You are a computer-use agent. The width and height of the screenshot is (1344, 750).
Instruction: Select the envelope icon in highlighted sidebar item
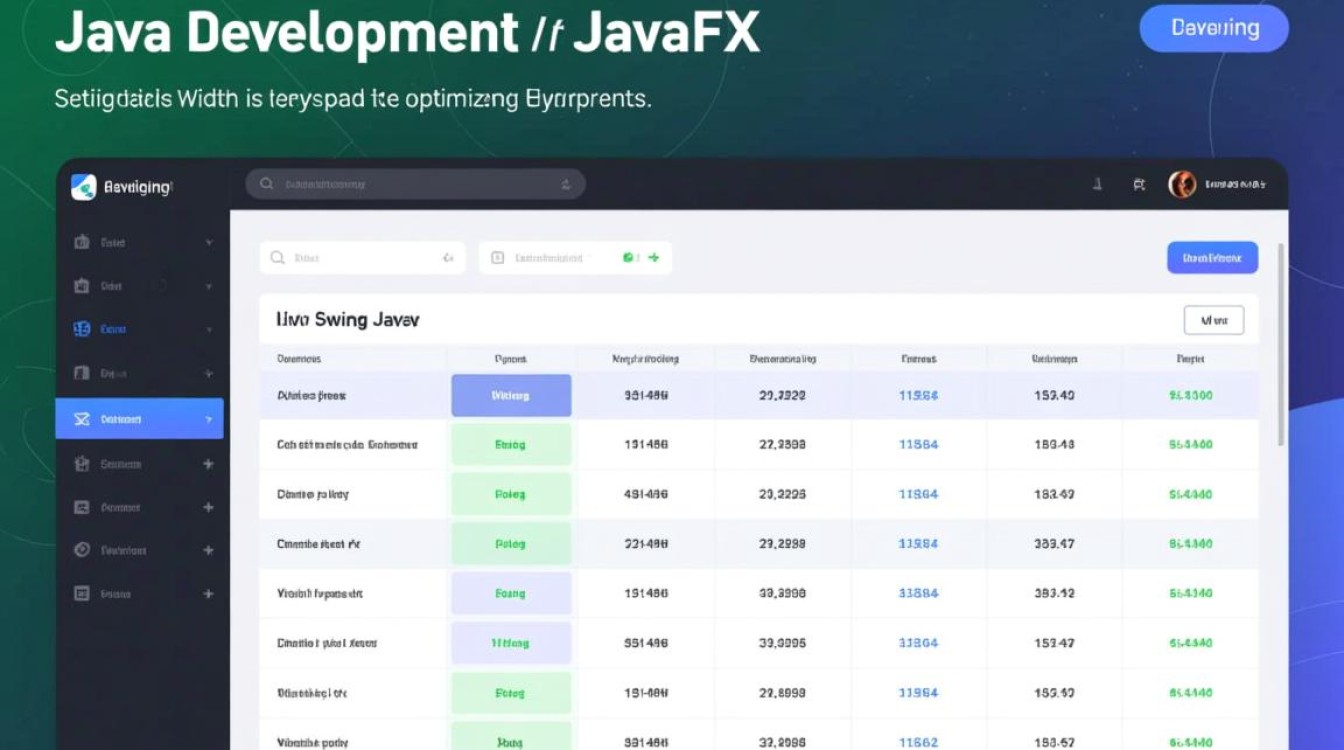click(80, 418)
